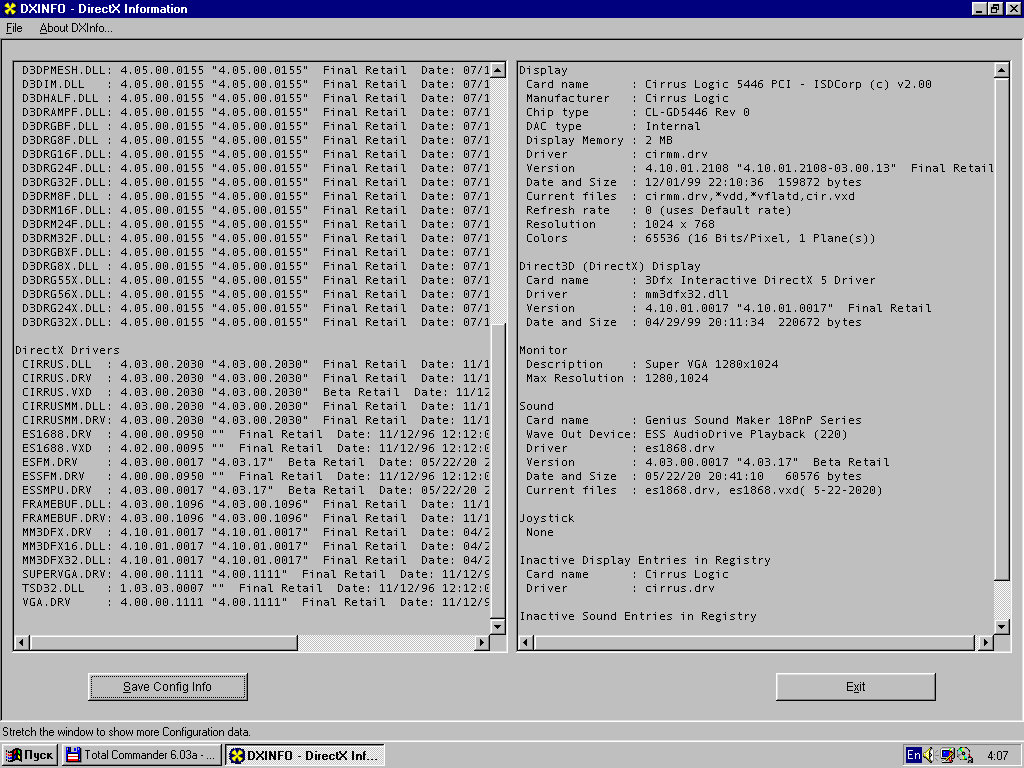Click the left pane's scroll down arrow

coord(498,626)
